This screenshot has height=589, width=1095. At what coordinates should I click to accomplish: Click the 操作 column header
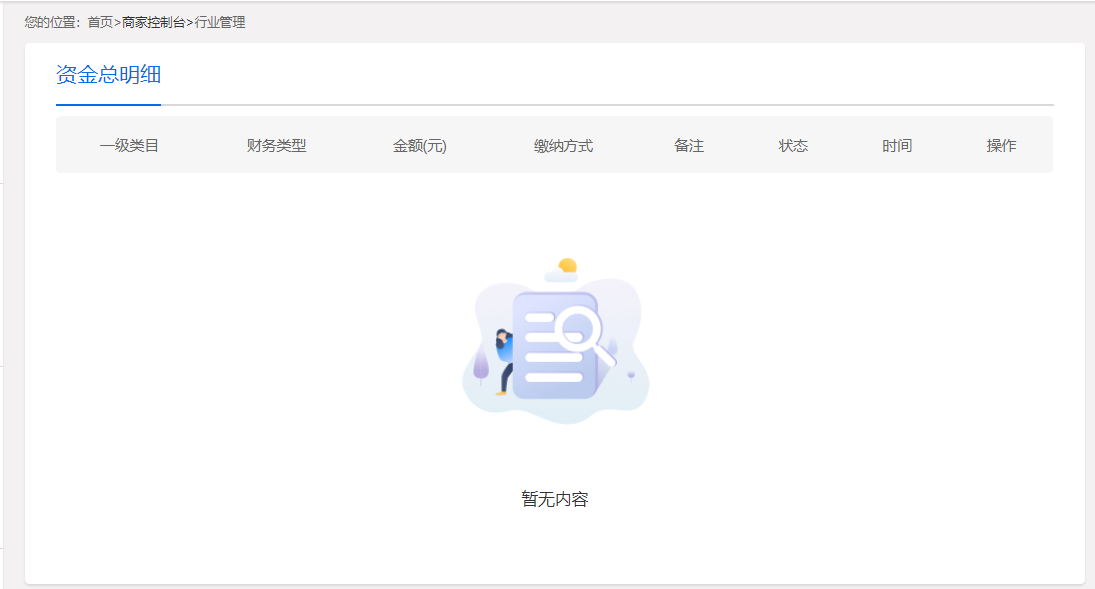[1001, 145]
